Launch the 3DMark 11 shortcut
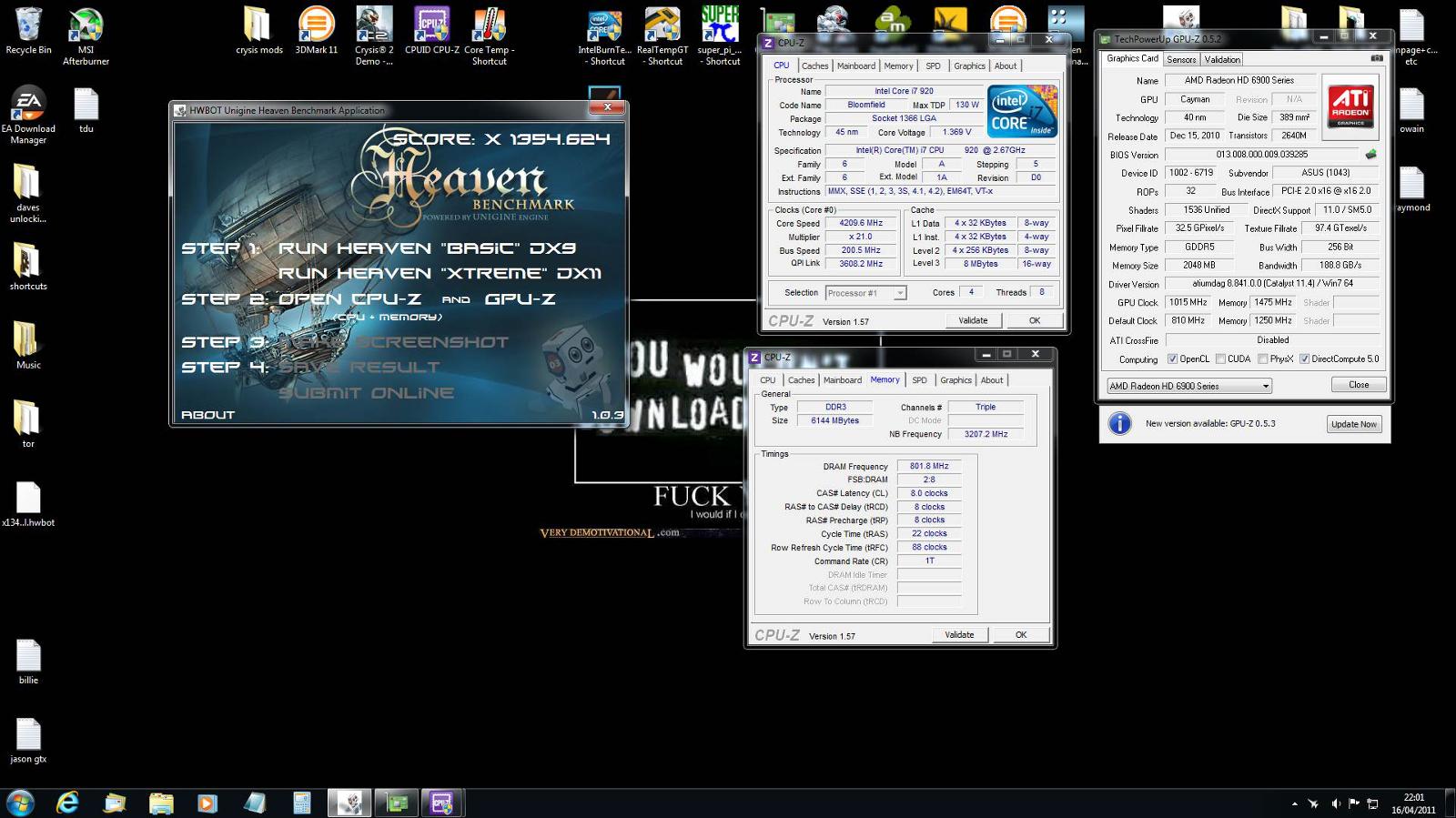The height and width of the screenshot is (818, 1456). pyautogui.click(x=317, y=31)
